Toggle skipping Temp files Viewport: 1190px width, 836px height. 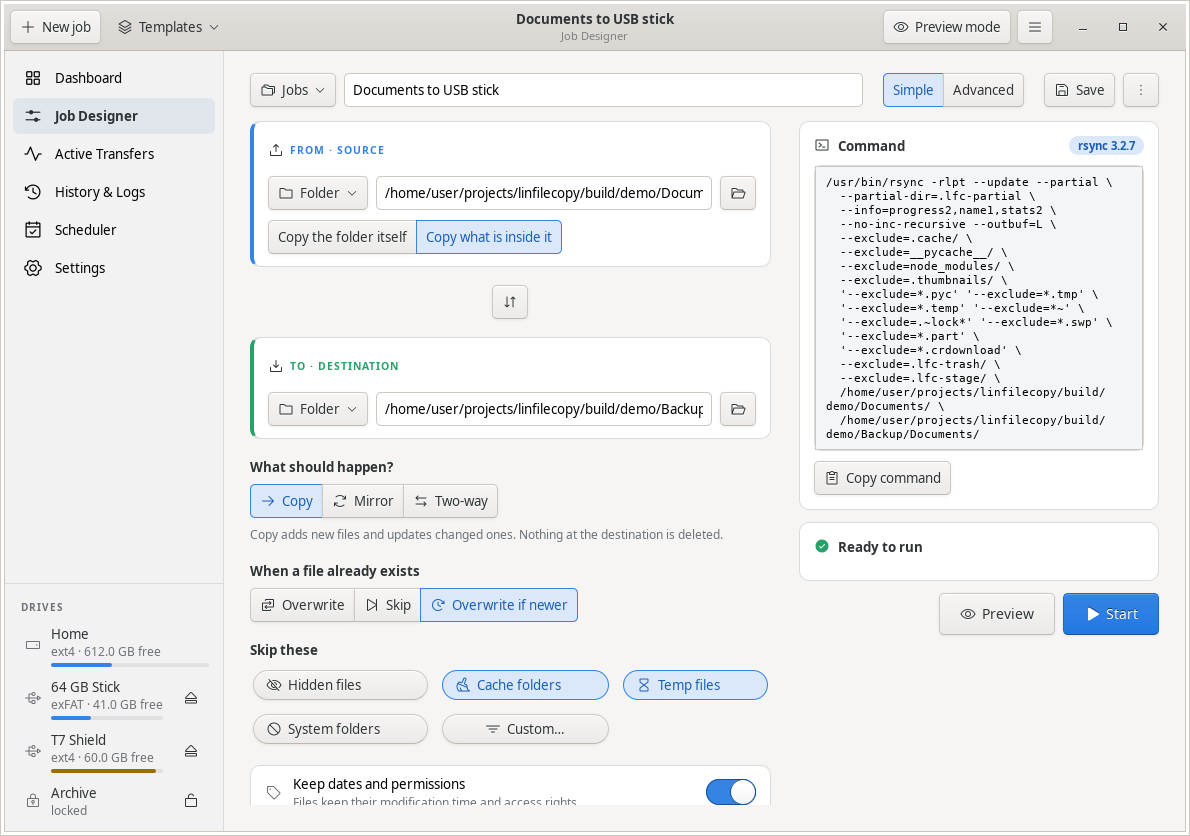pos(695,685)
